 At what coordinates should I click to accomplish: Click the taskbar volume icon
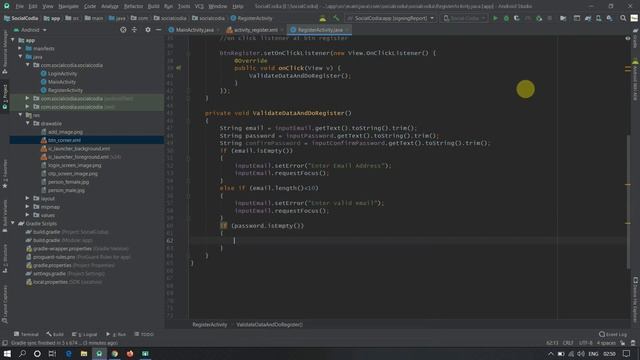tap(581, 354)
